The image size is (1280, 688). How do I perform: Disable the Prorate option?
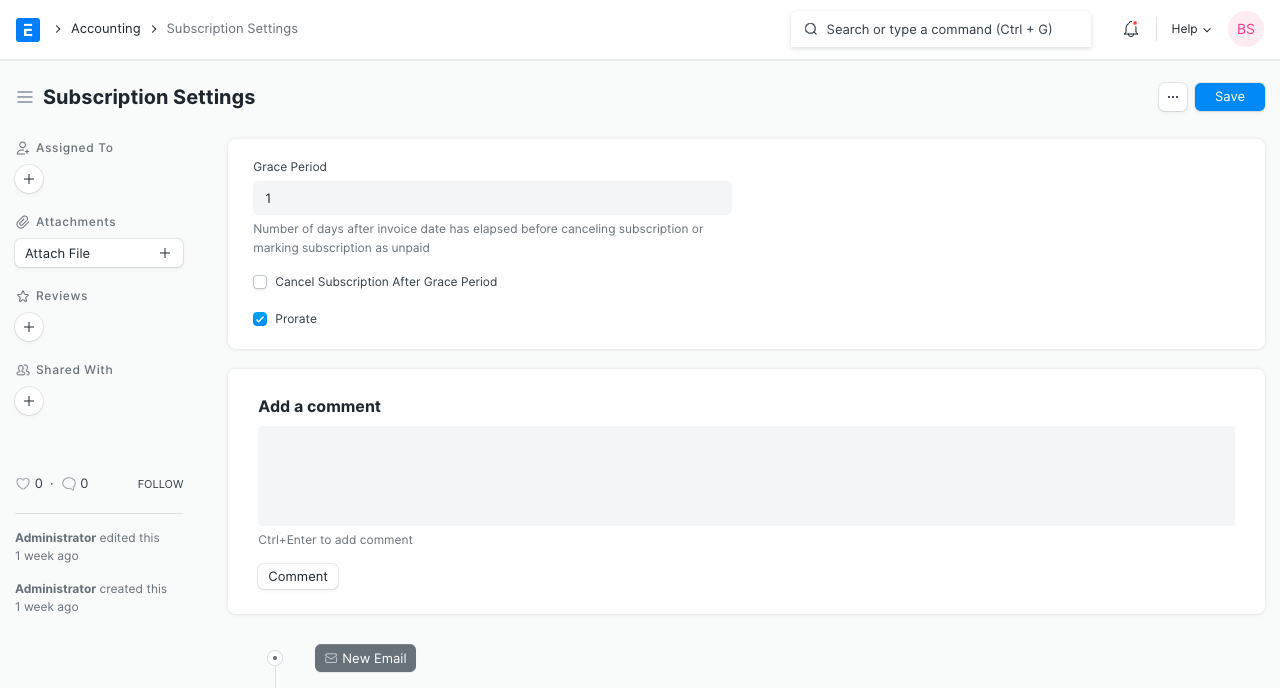pyautogui.click(x=260, y=319)
